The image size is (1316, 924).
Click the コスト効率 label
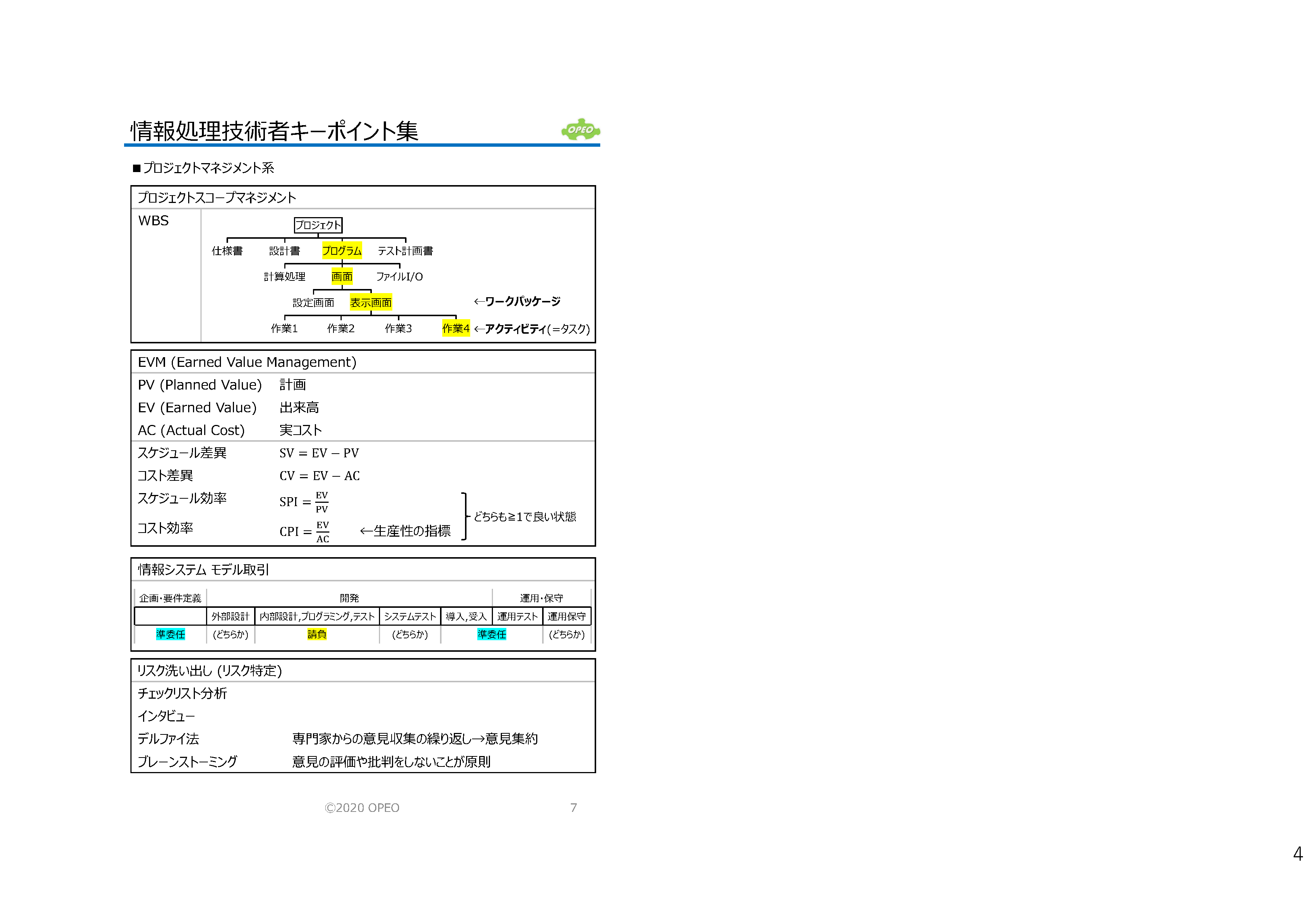165,528
